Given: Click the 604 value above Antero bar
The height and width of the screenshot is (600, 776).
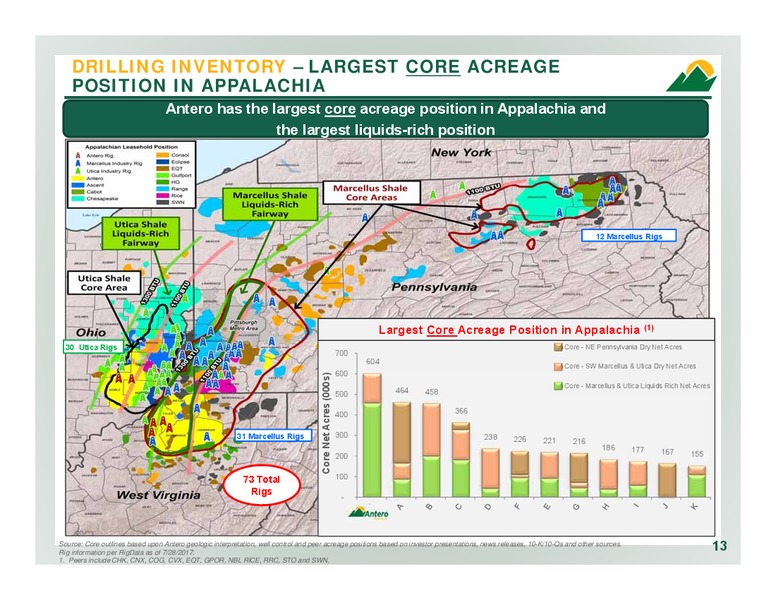Looking at the screenshot, I should (373, 362).
